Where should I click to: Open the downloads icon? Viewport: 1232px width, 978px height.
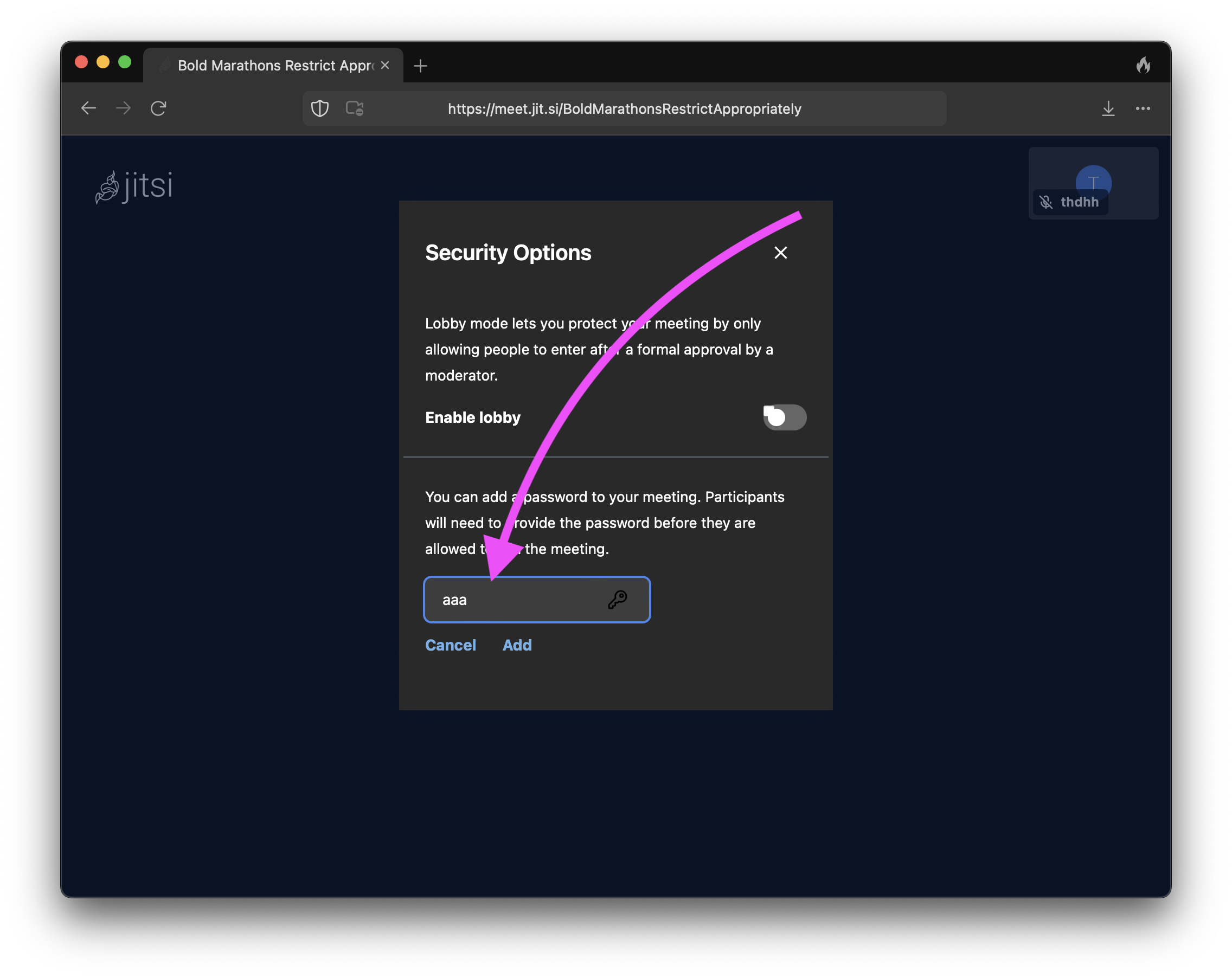coord(1108,108)
